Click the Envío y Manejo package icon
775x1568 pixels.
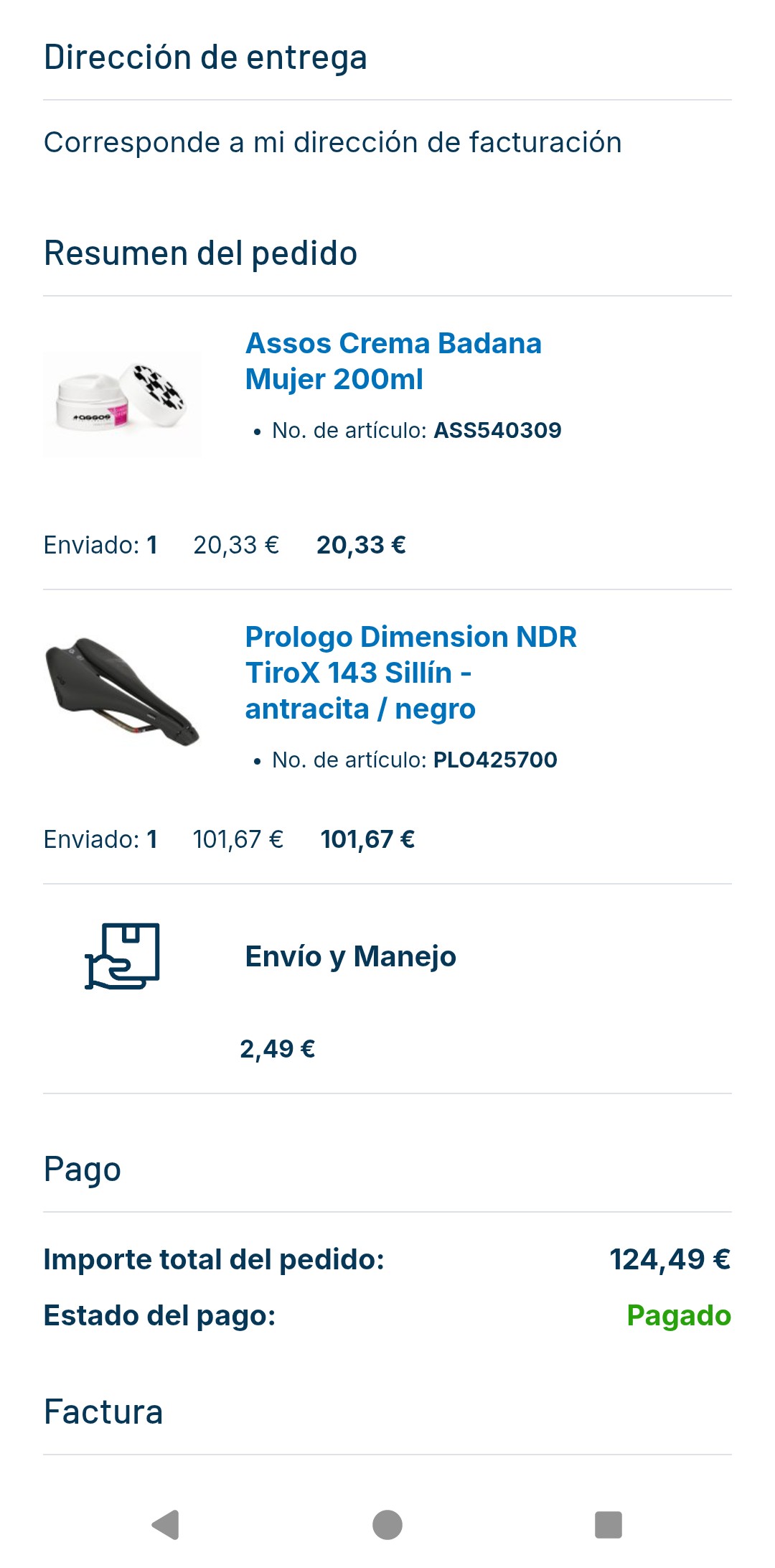tap(122, 956)
